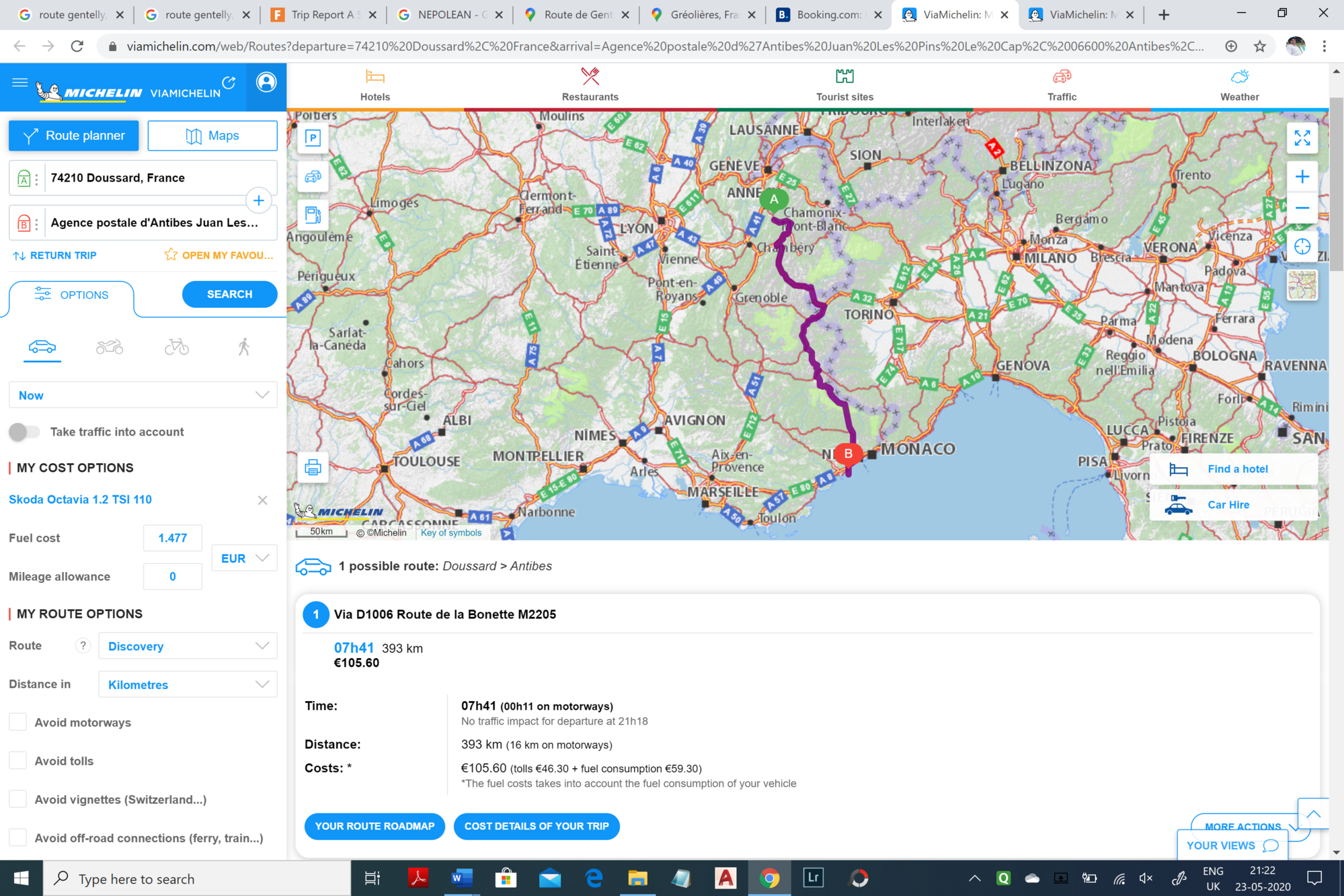The height and width of the screenshot is (896, 1344).
Task: Check the Avoid motorways box
Action: (18, 722)
